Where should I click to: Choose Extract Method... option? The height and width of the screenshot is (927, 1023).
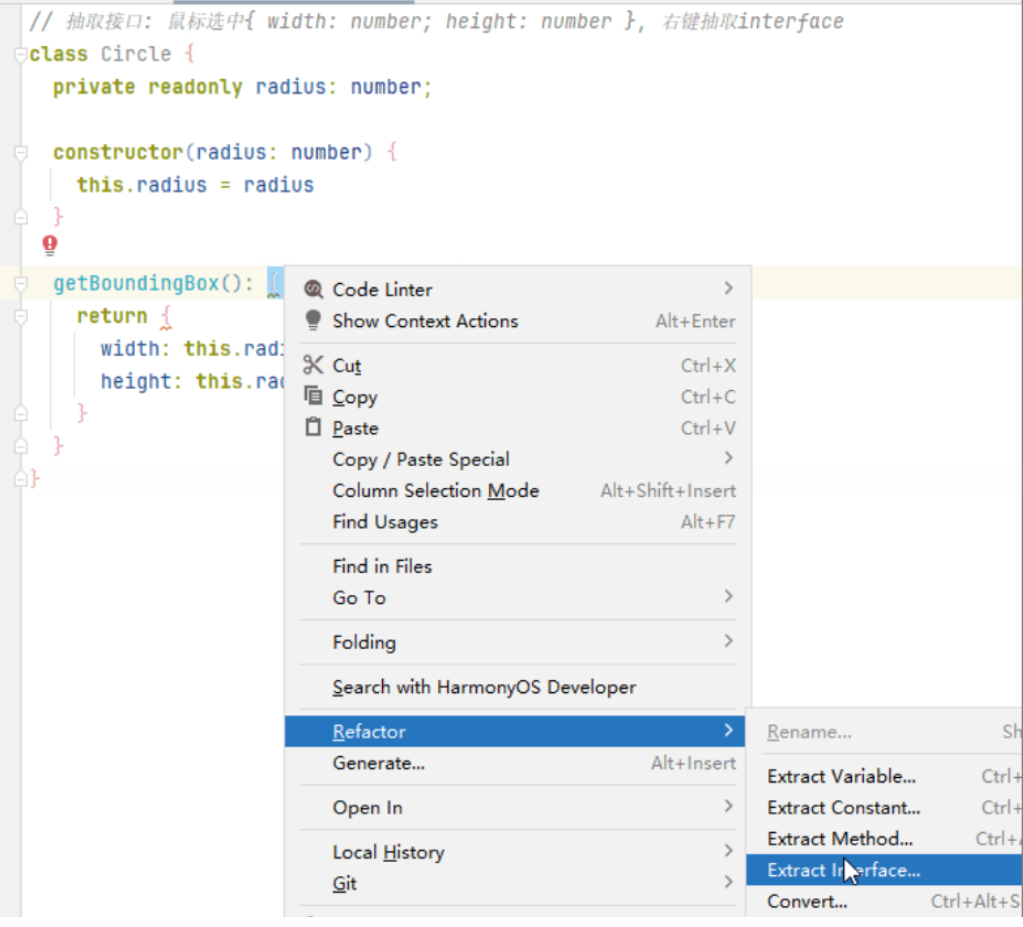pyautogui.click(x=839, y=838)
